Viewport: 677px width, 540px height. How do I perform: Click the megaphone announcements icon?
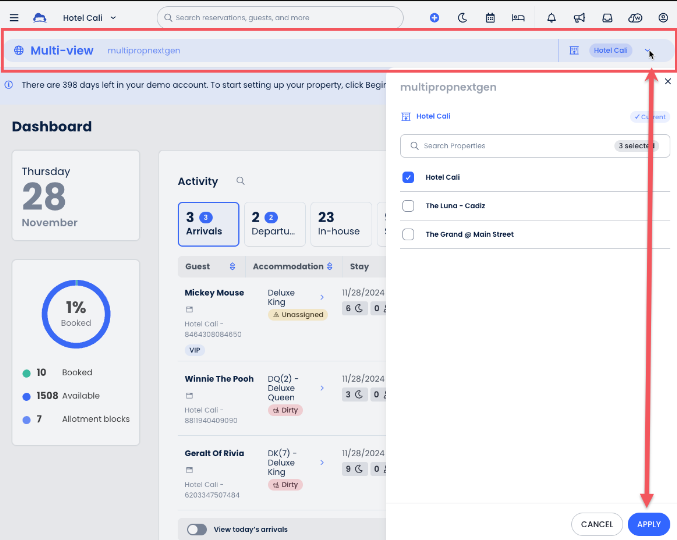point(579,18)
